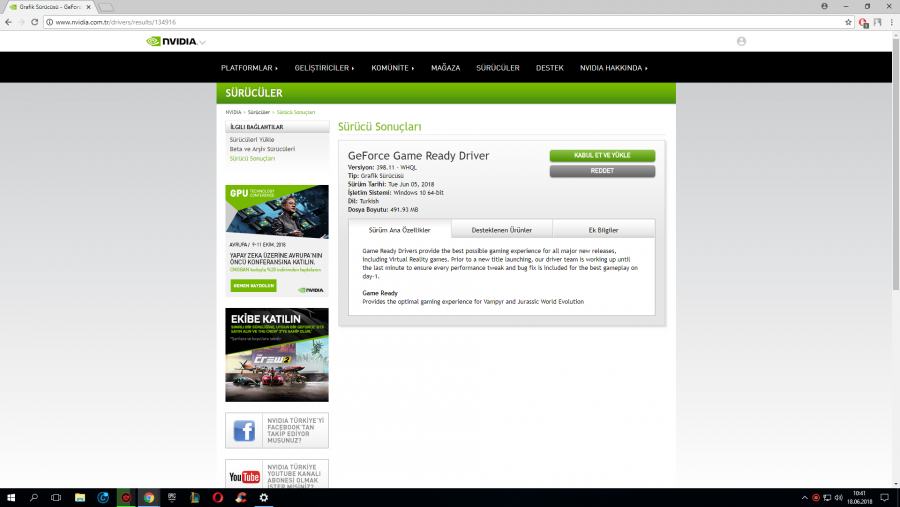Click the Facebook logo icon in sidebar
This screenshot has height=507, width=900.
(245, 431)
